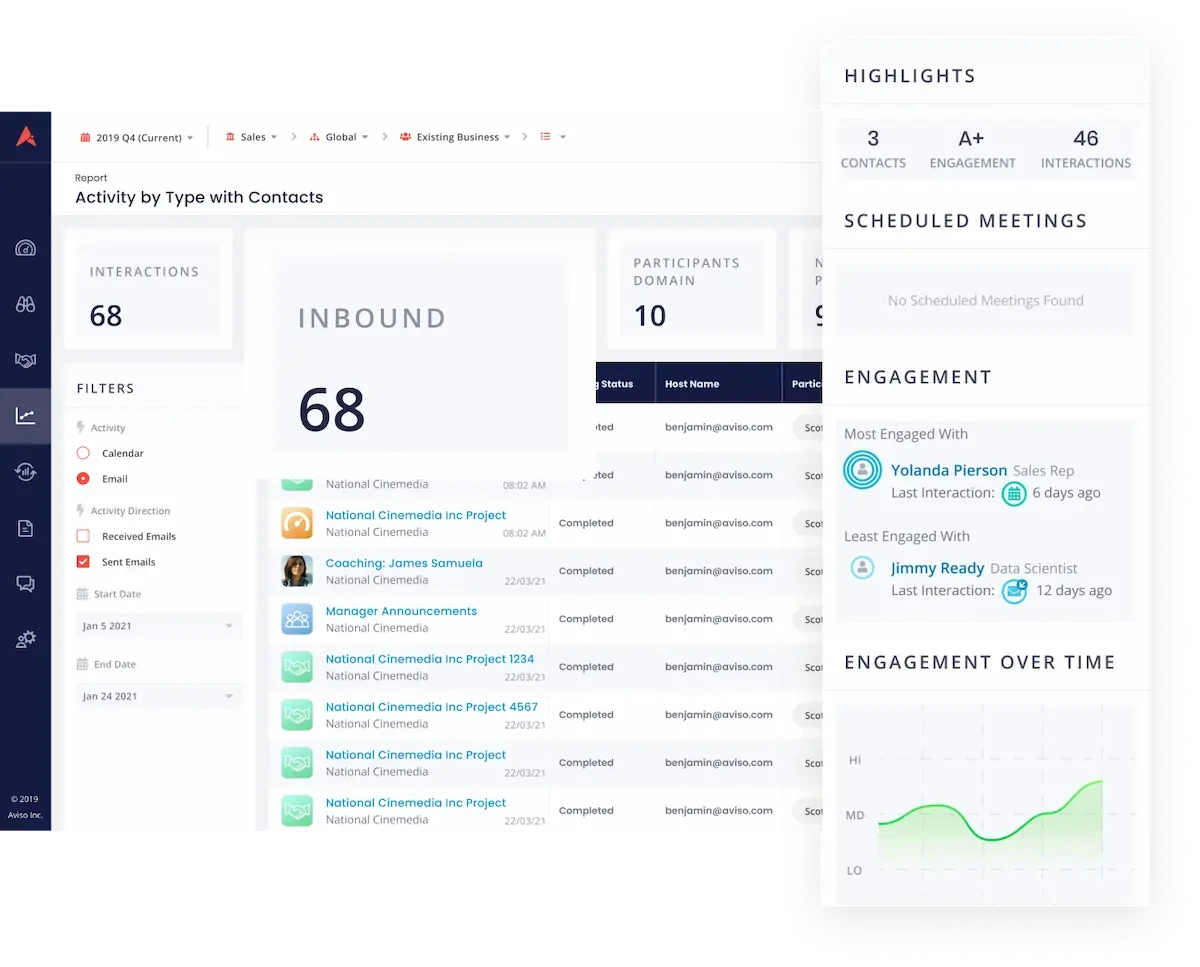This screenshot has height=967, width=1200.
Task: Open the Coaching: James Samuela link
Action: pyautogui.click(x=404, y=563)
